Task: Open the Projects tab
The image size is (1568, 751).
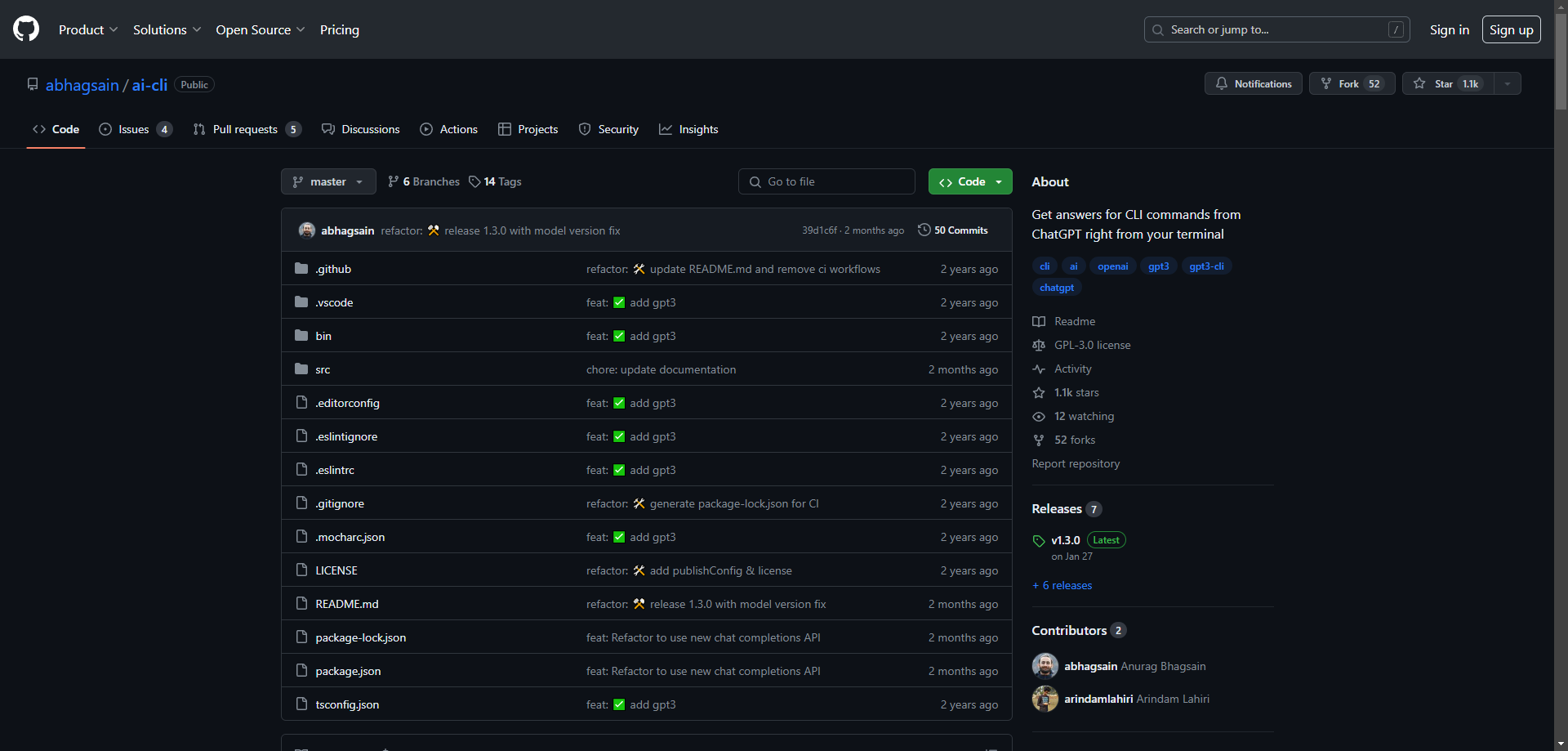Action: [528, 129]
